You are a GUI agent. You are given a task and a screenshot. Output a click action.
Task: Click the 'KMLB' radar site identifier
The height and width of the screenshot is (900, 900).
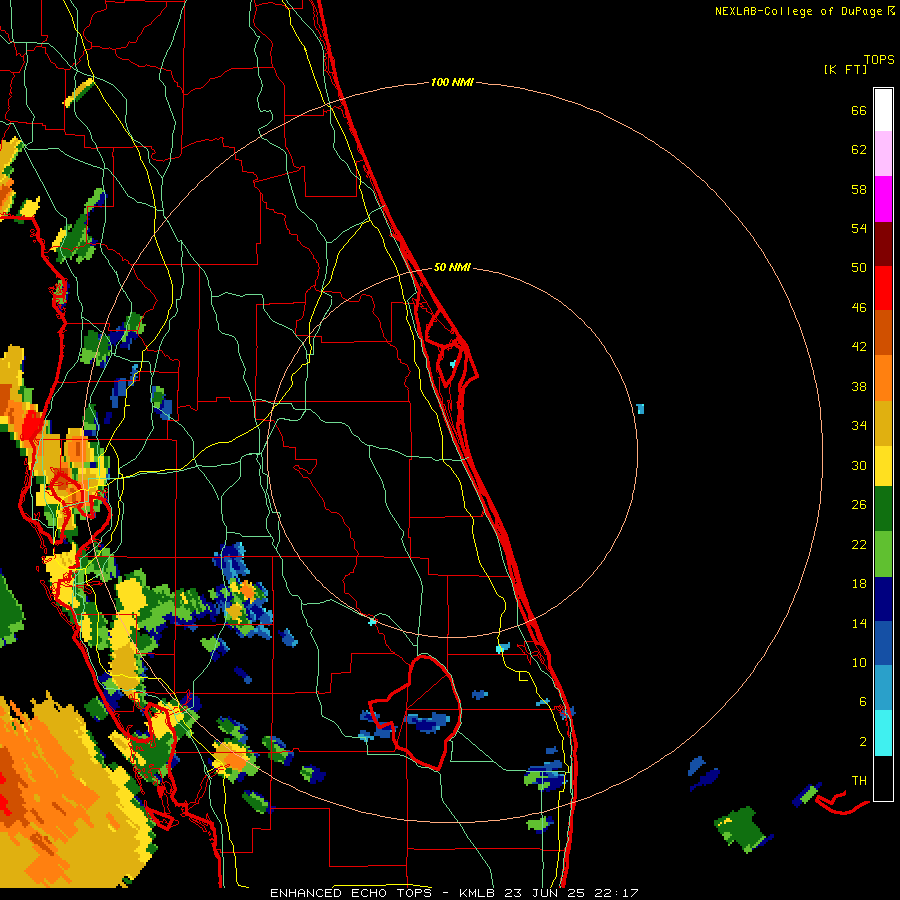coord(479,893)
